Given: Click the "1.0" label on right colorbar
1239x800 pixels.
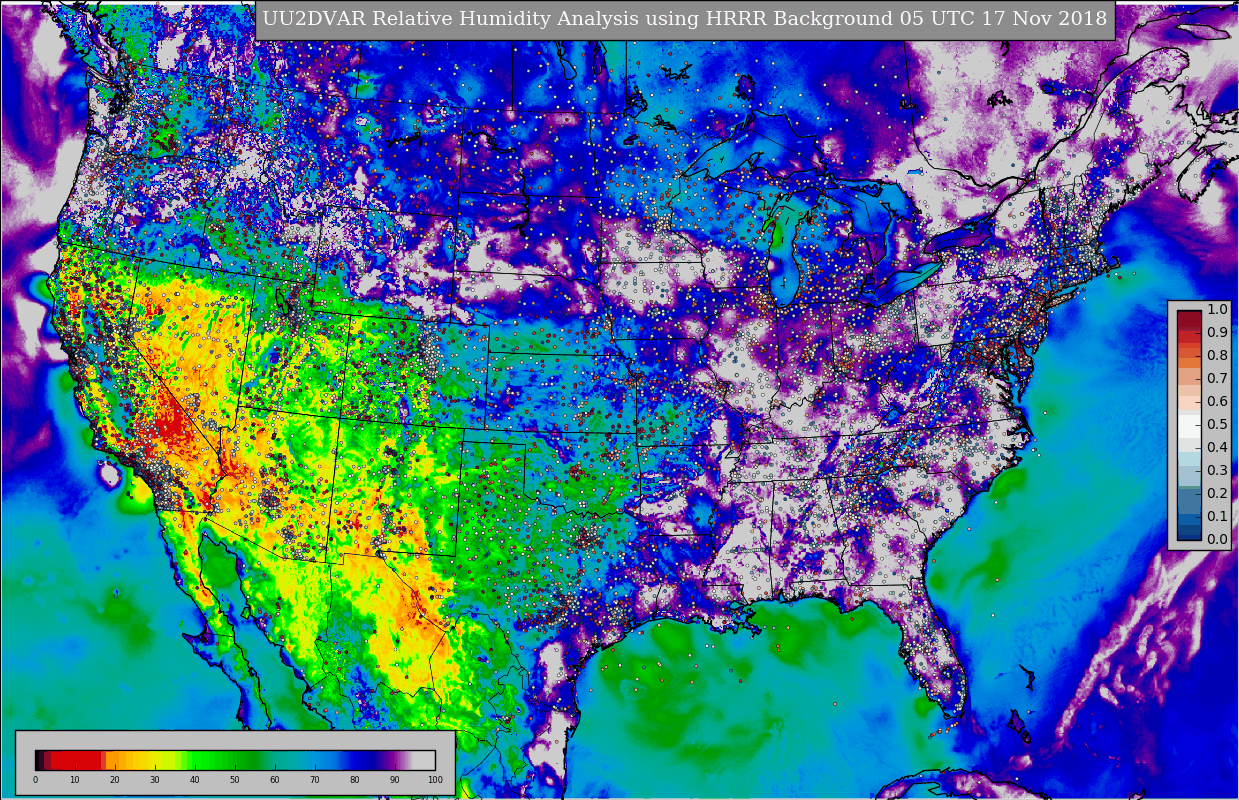Looking at the screenshot, I should [x=1217, y=309].
